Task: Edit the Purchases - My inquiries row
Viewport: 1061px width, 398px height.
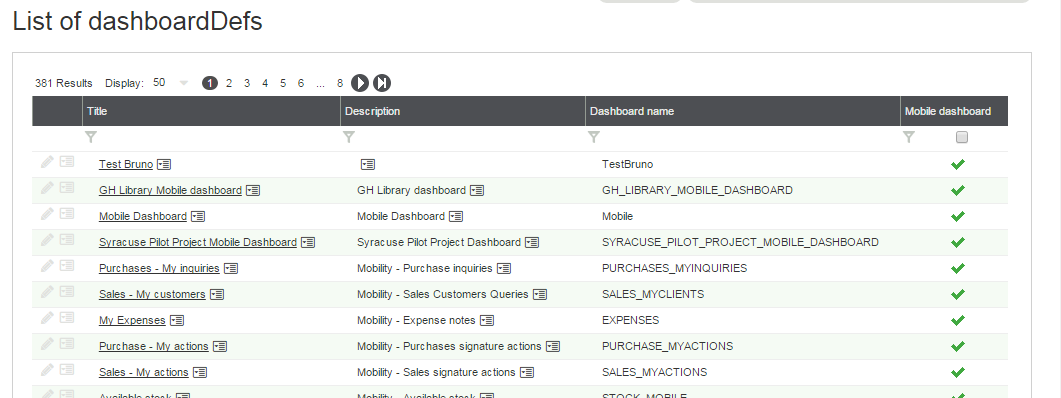Action: point(47,265)
